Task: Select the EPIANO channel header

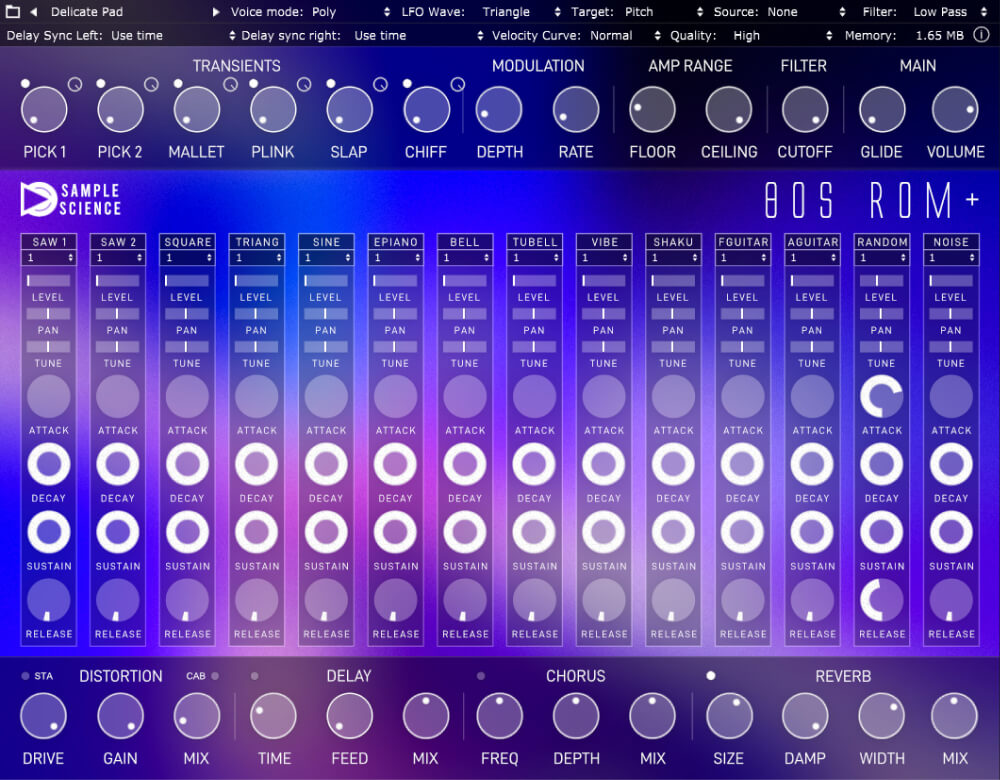Action: coord(395,242)
